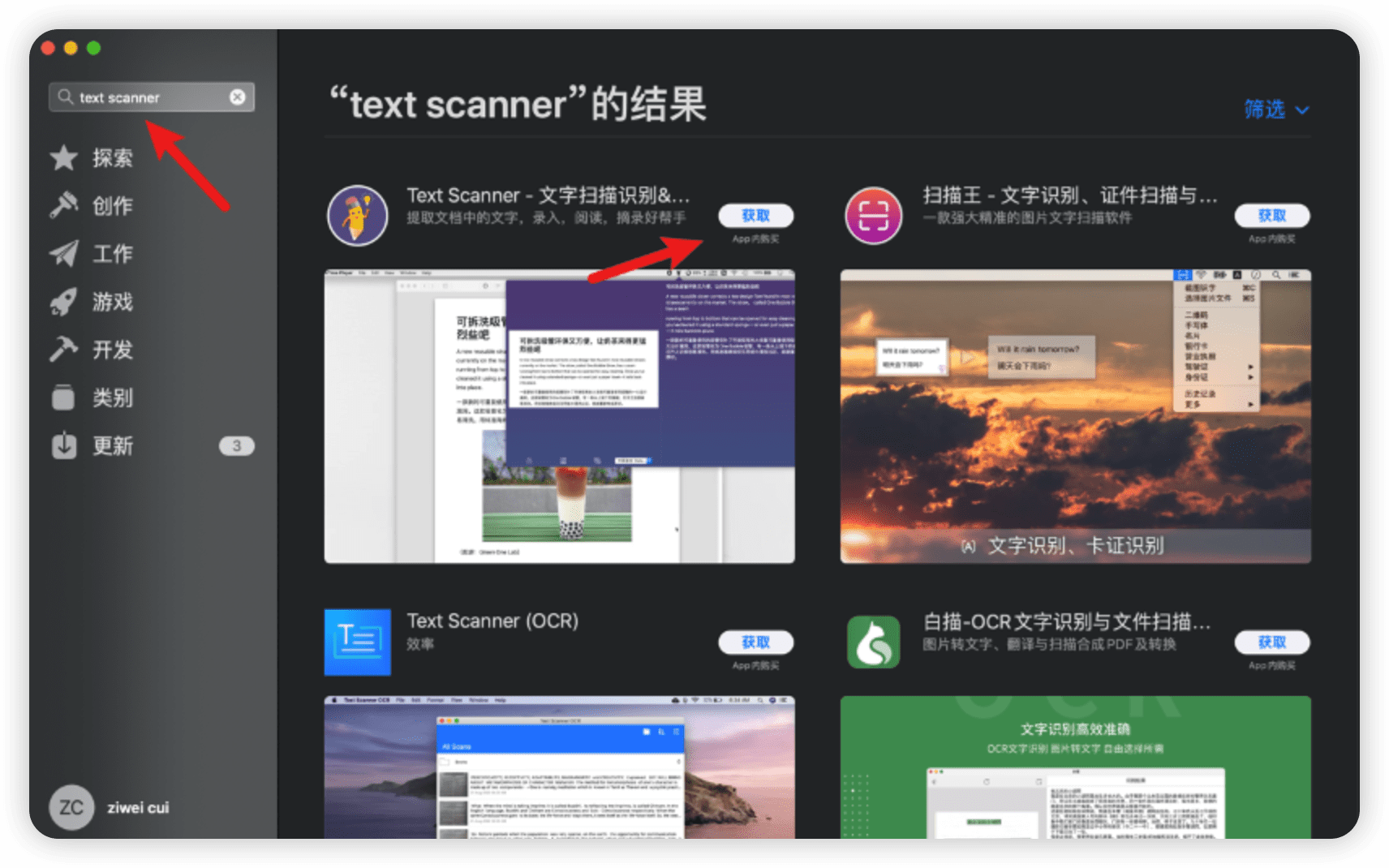
Task: Click inside the text scanner search field
Action: point(150,97)
